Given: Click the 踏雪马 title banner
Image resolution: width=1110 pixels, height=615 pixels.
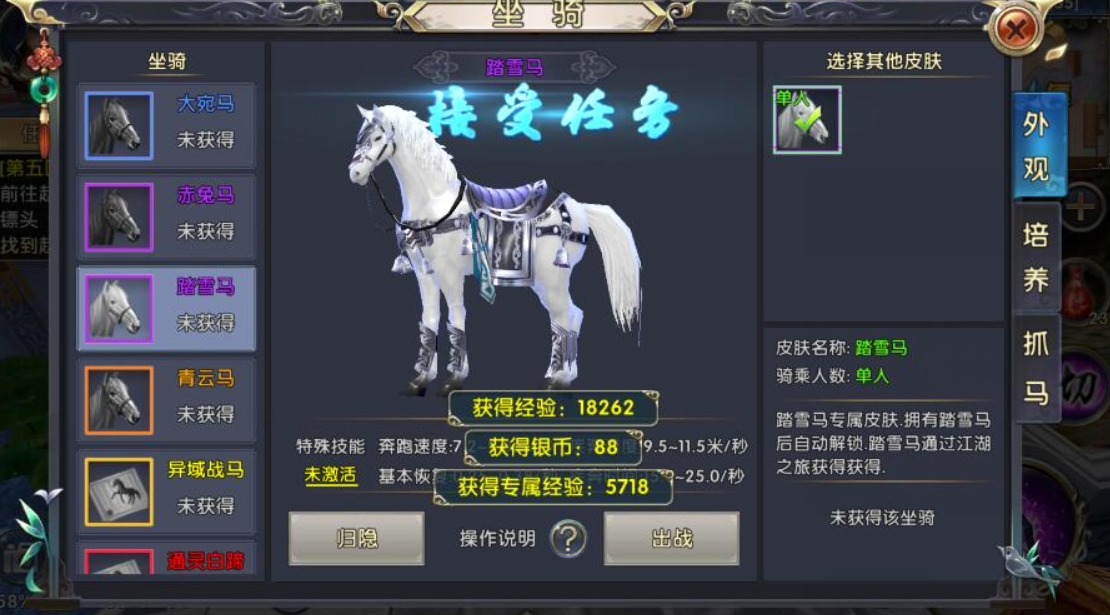Looking at the screenshot, I should click(x=514, y=68).
